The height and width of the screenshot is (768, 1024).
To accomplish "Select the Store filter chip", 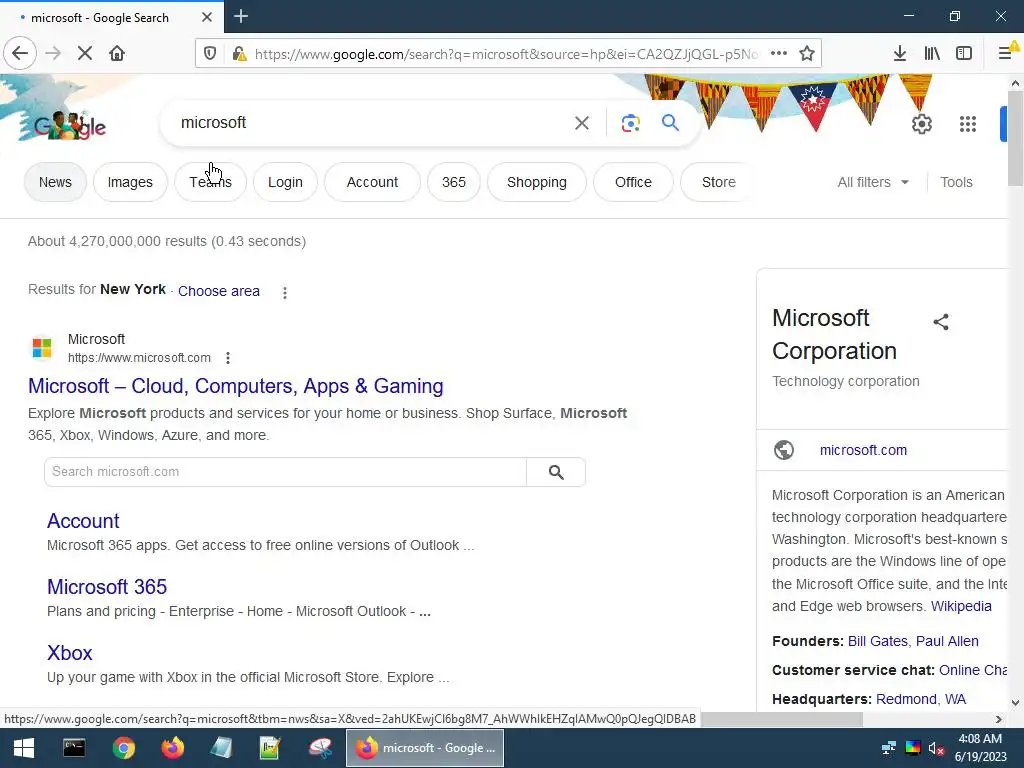I will coord(718,182).
